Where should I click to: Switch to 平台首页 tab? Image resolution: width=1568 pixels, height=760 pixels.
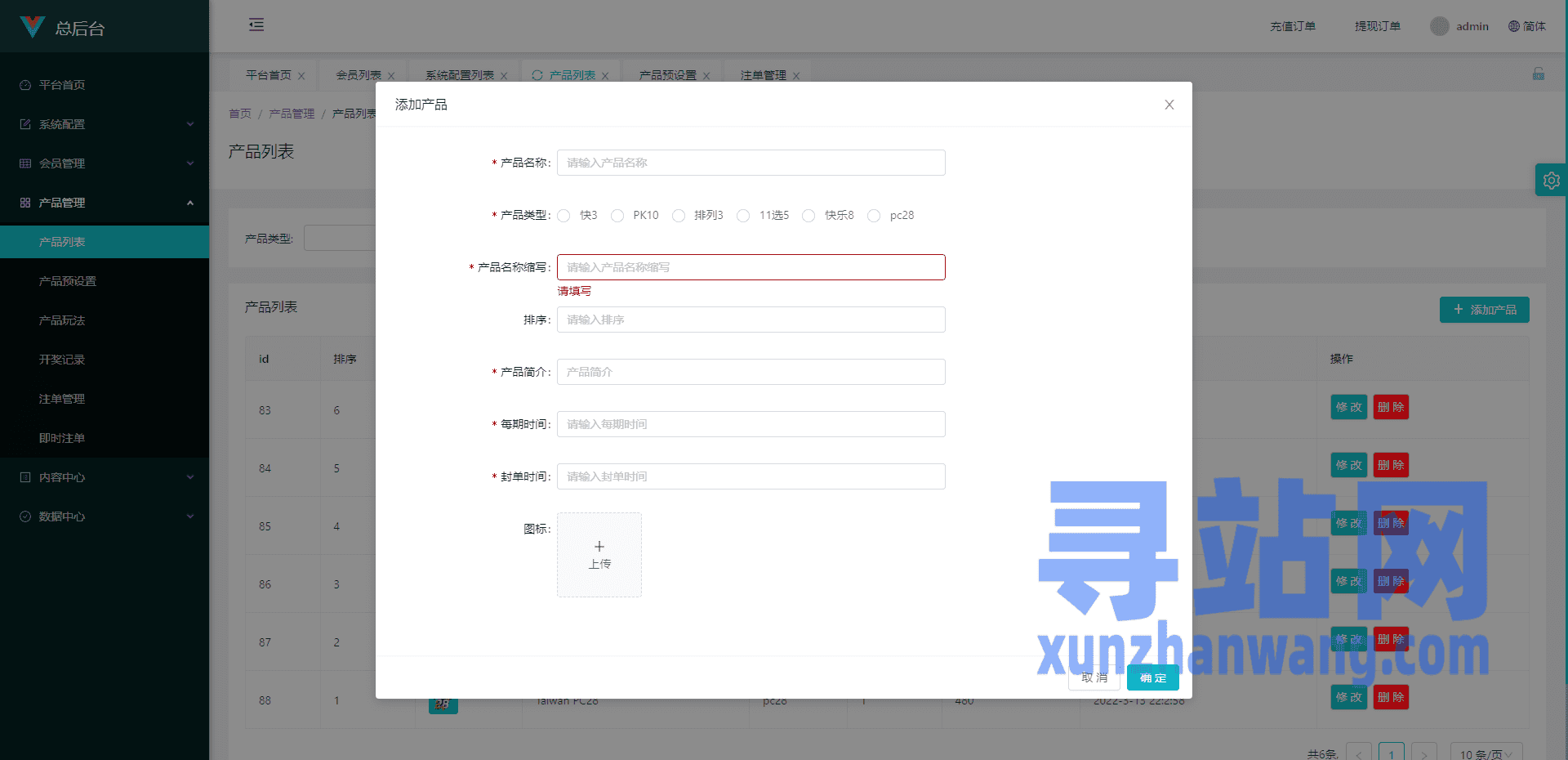tap(269, 75)
